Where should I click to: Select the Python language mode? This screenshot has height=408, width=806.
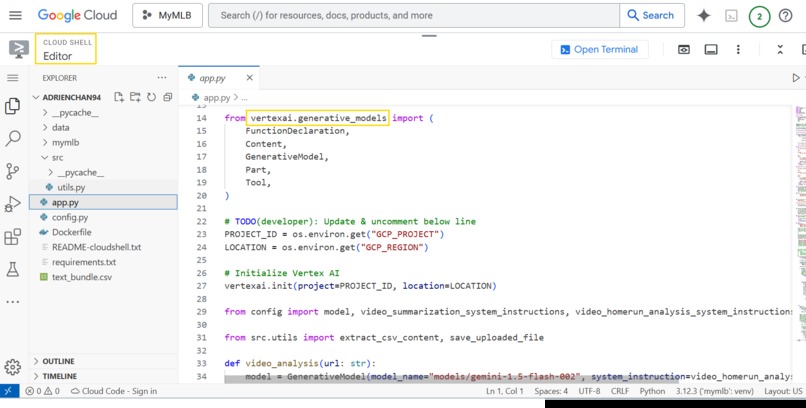point(652,391)
